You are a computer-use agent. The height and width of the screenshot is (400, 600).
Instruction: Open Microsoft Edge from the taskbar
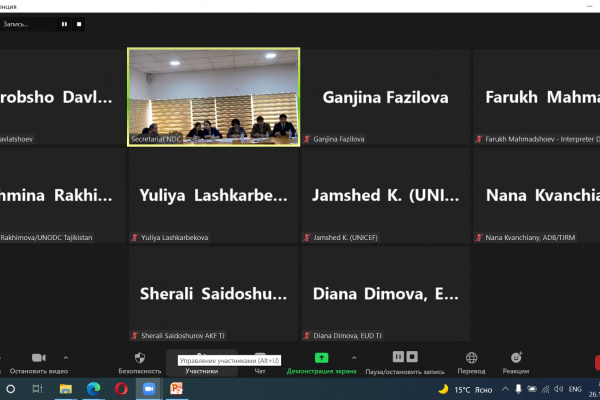93,389
